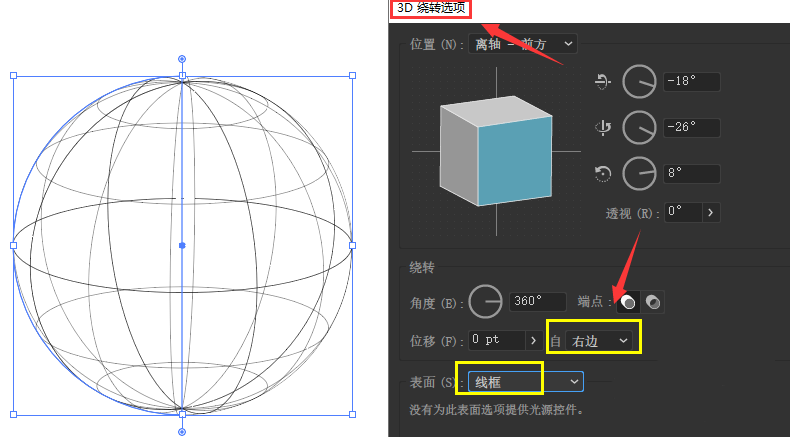The image size is (790, 437).
Task: Click the 透视 perspective value field
Action: tap(683, 212)
